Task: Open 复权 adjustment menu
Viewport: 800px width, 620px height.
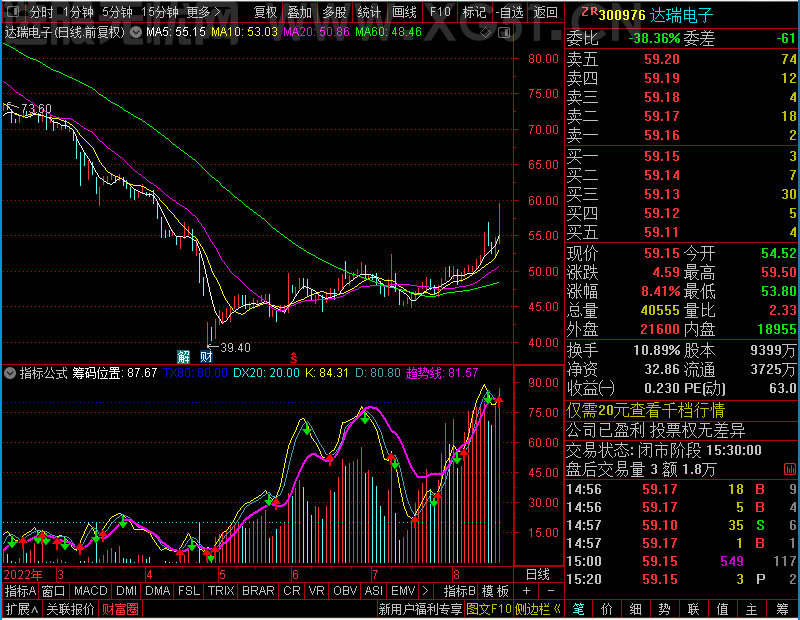Action: pos(265,12)
